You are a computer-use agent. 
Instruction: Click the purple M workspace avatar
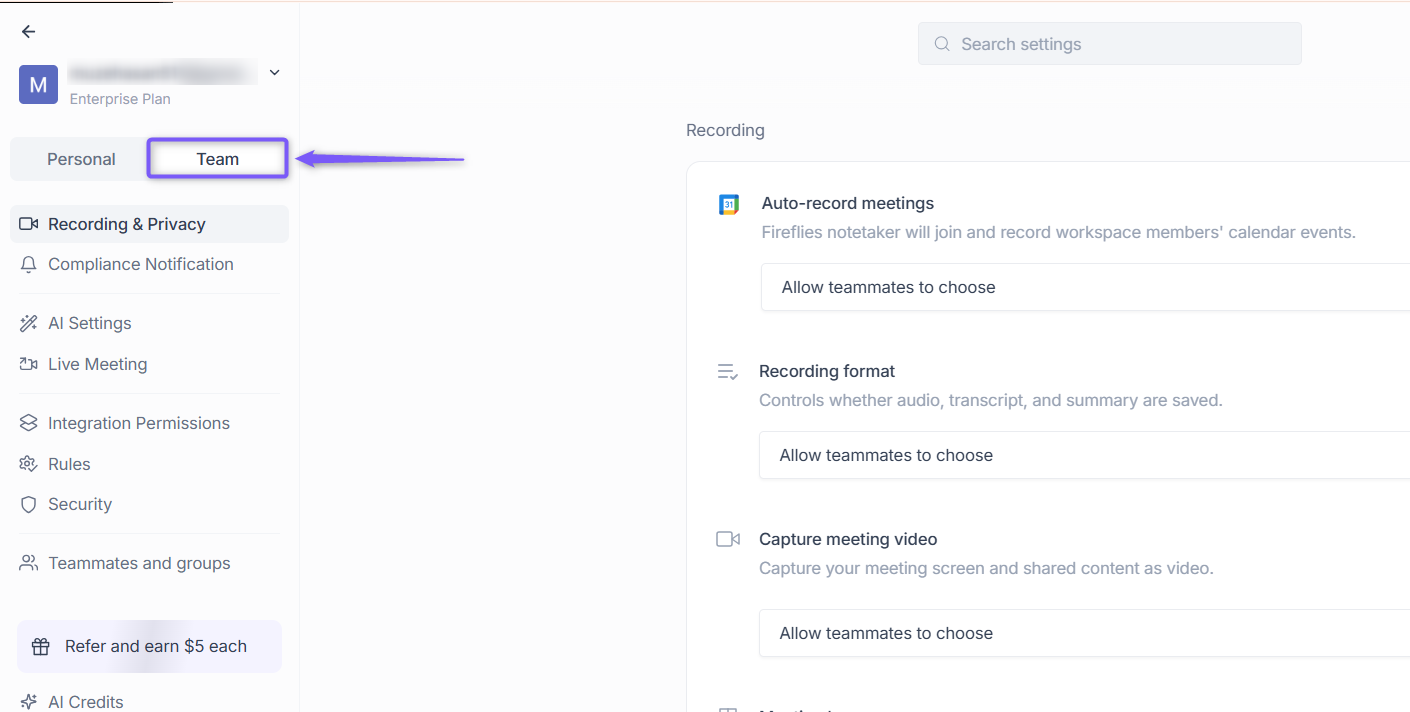[38, 85]
